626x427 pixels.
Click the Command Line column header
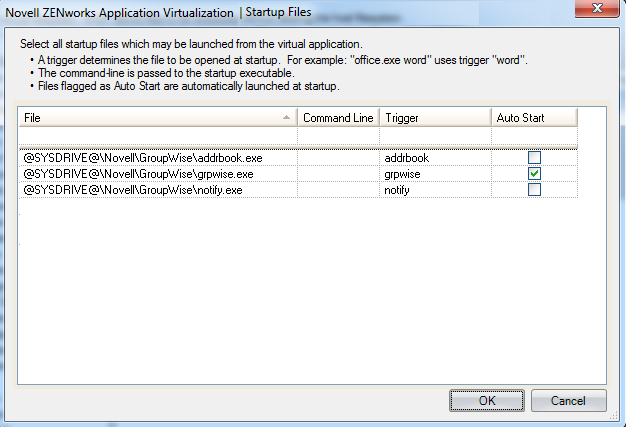pyautogui.click(x=339, y=118)
